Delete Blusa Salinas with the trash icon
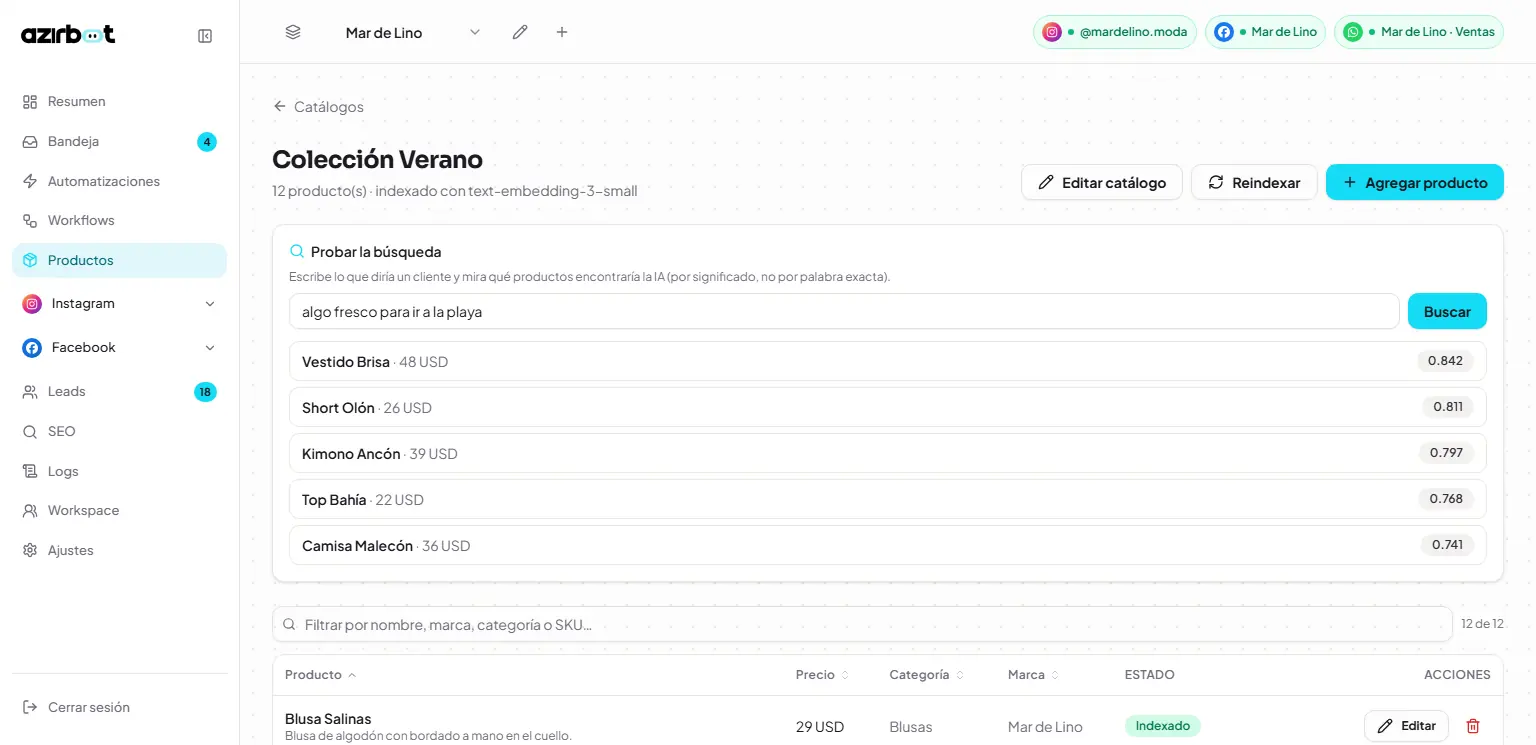The width and height of the screenshot is (1536, 745). tap(1473, 726)
